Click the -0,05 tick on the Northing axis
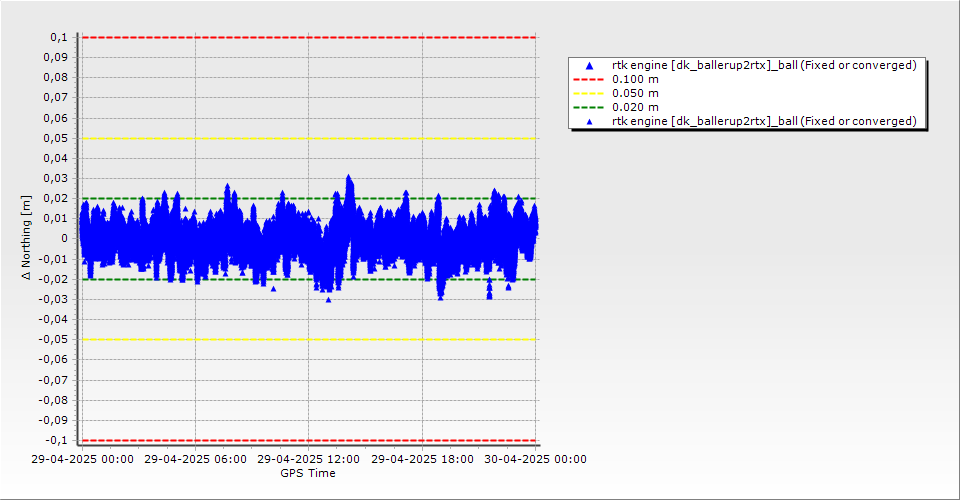The height and width of the screenshot is (500, 960). tap(54, 339)
